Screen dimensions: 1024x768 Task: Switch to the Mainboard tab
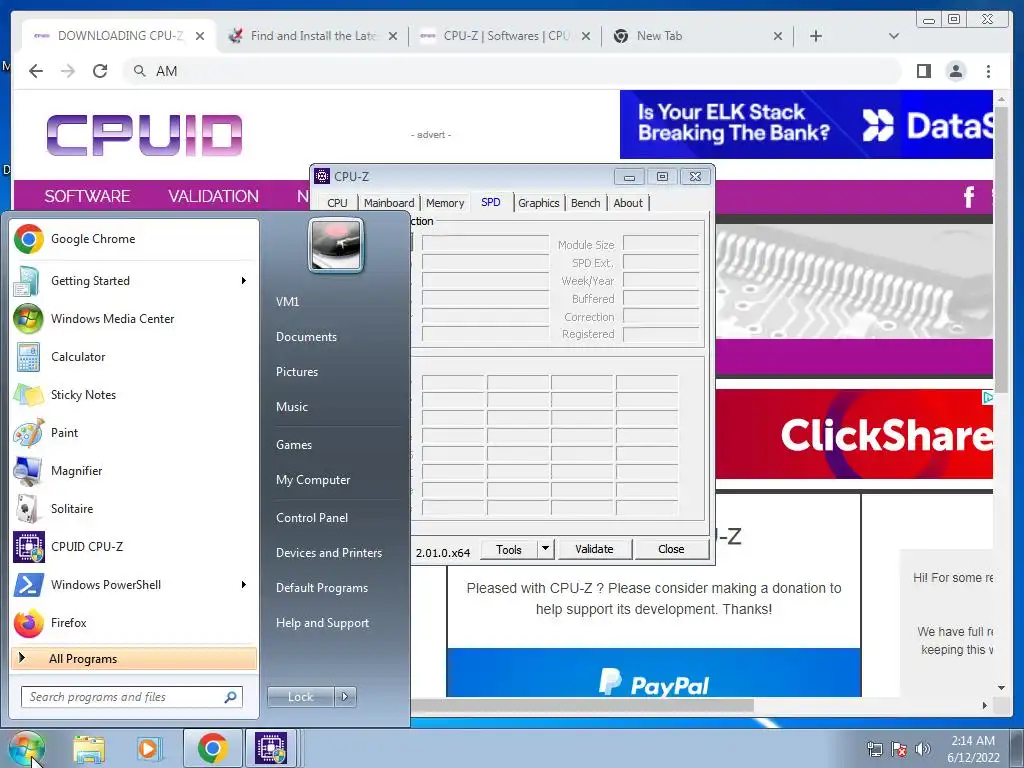click(389, 203)
